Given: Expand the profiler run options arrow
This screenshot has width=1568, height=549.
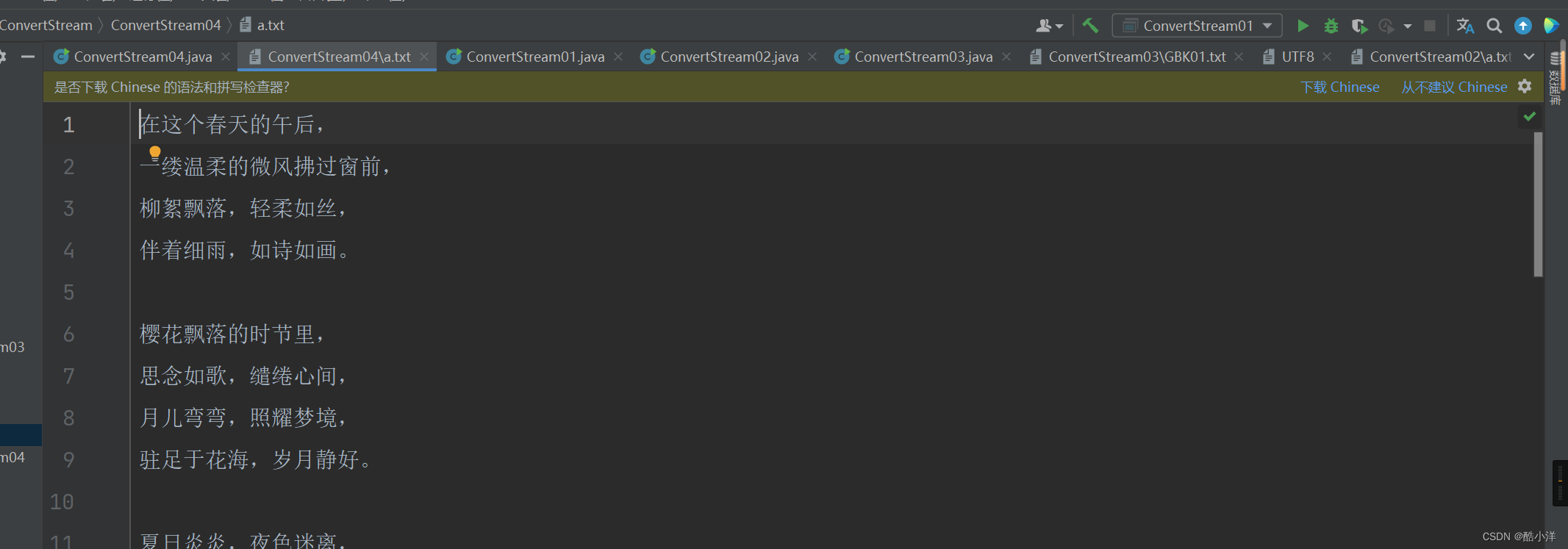Looking at the screenshot, I should tap(1407, 26).
